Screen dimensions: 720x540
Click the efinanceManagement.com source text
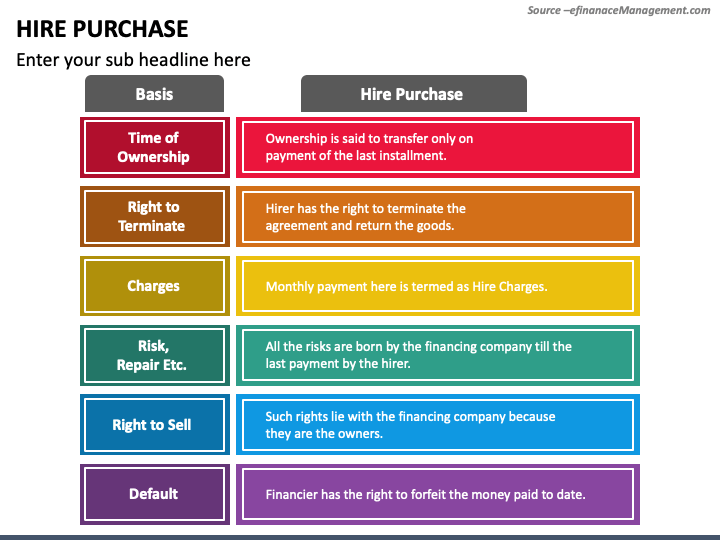click(619, 10)
